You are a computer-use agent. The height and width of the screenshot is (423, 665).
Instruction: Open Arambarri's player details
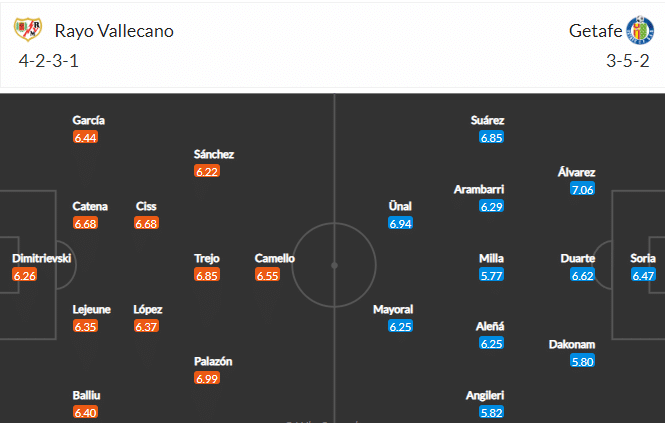pyautogui.click(x=479, y=189)
